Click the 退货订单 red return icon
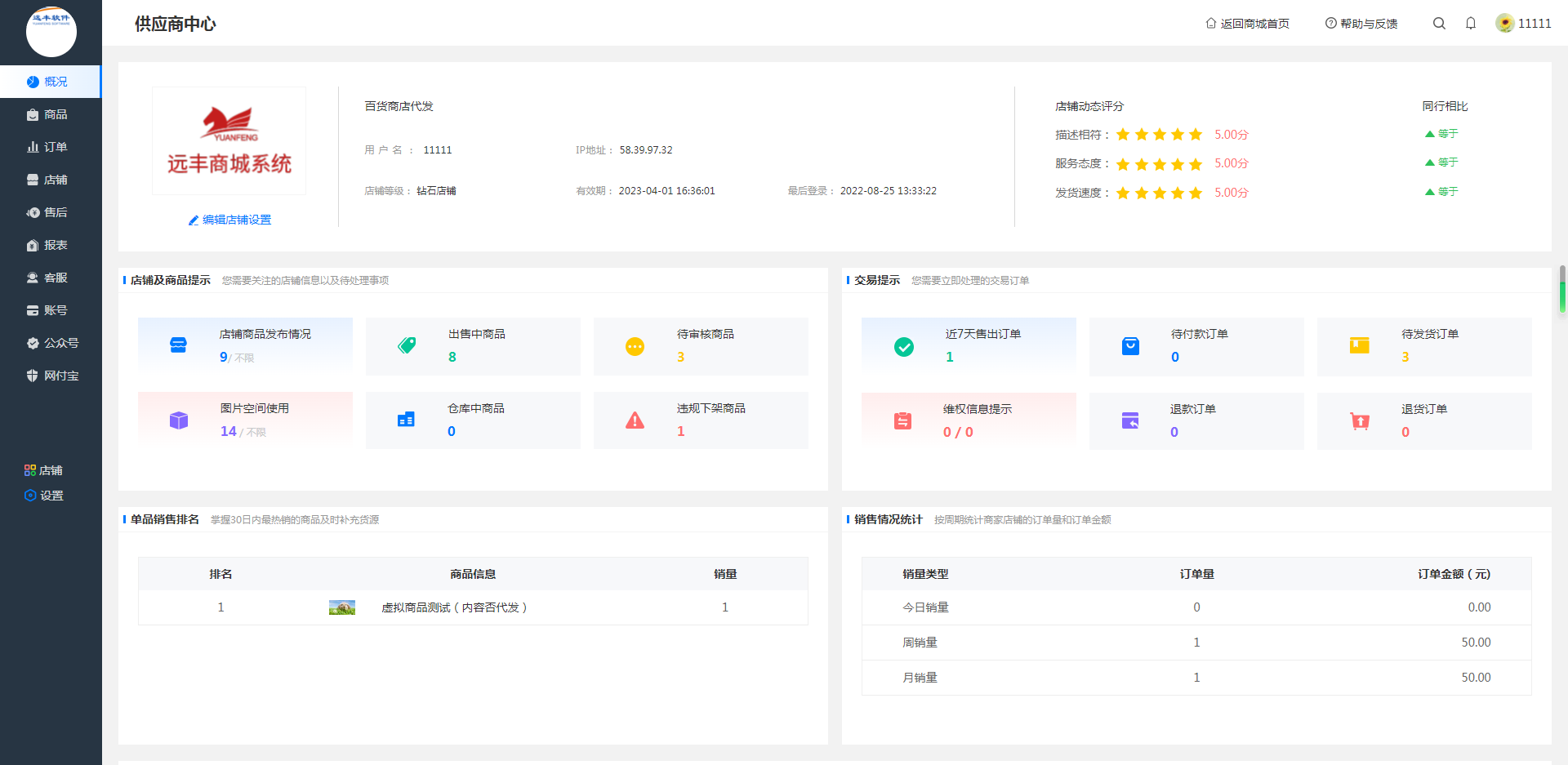This screenshot has height=765, width=1568. coord(1360,421)
